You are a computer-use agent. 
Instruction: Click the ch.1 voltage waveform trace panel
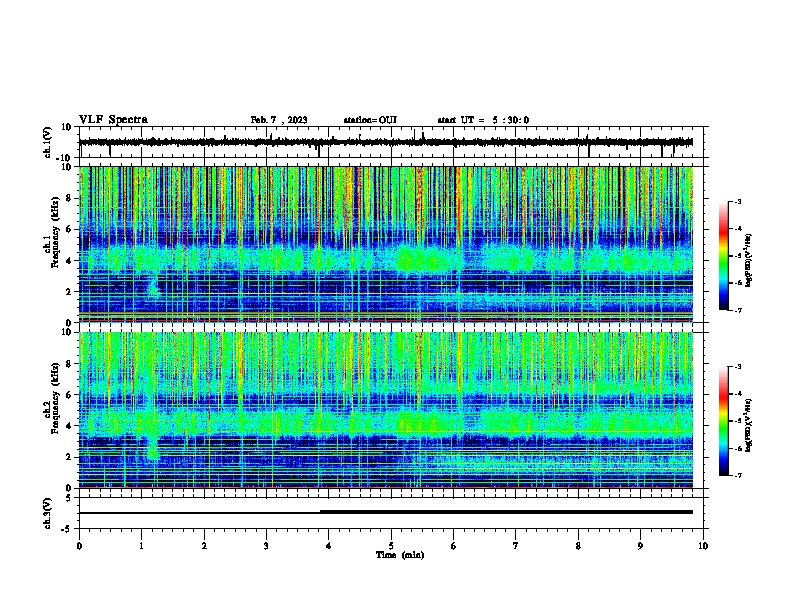[x=393, y=142]
